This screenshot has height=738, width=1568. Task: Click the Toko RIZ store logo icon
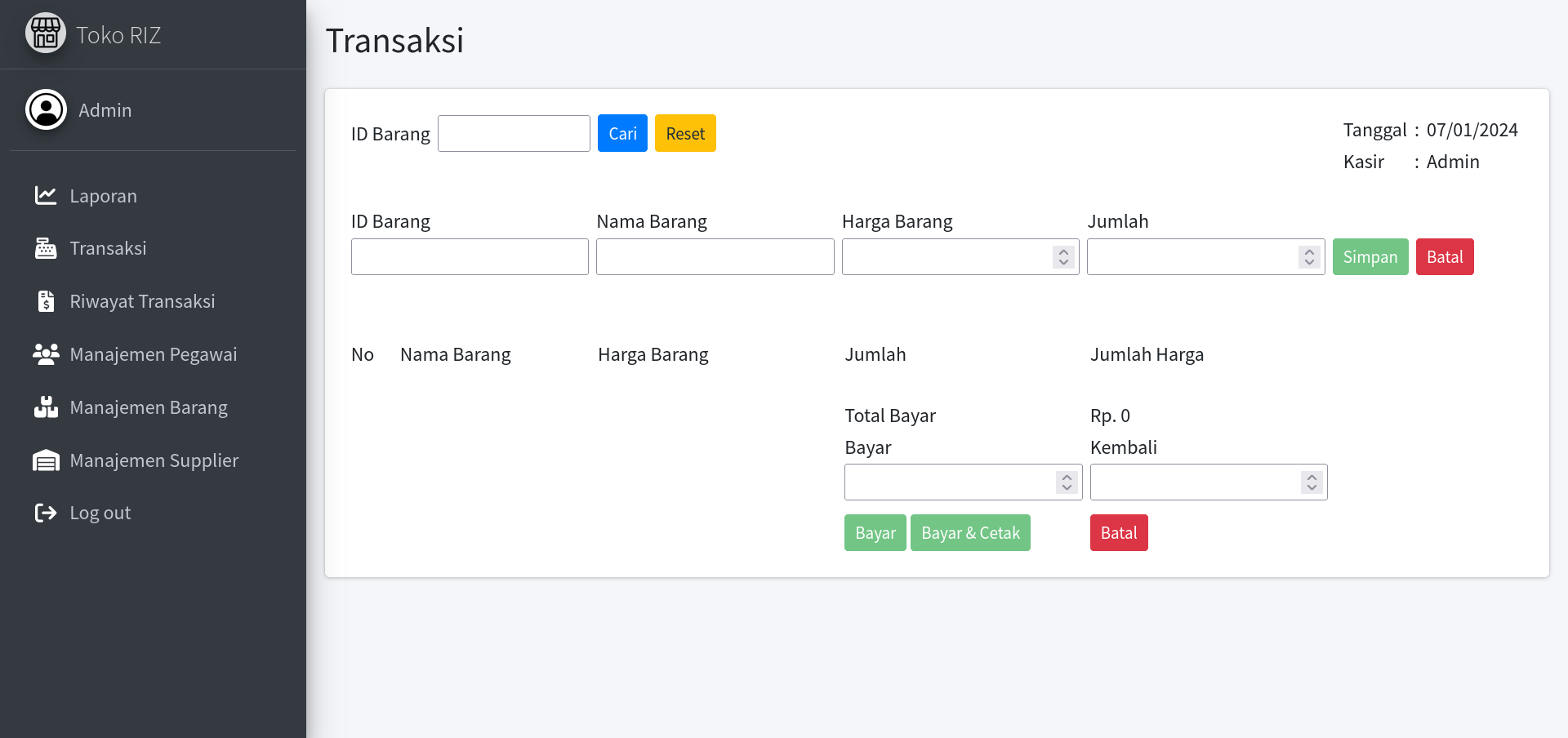46,33
